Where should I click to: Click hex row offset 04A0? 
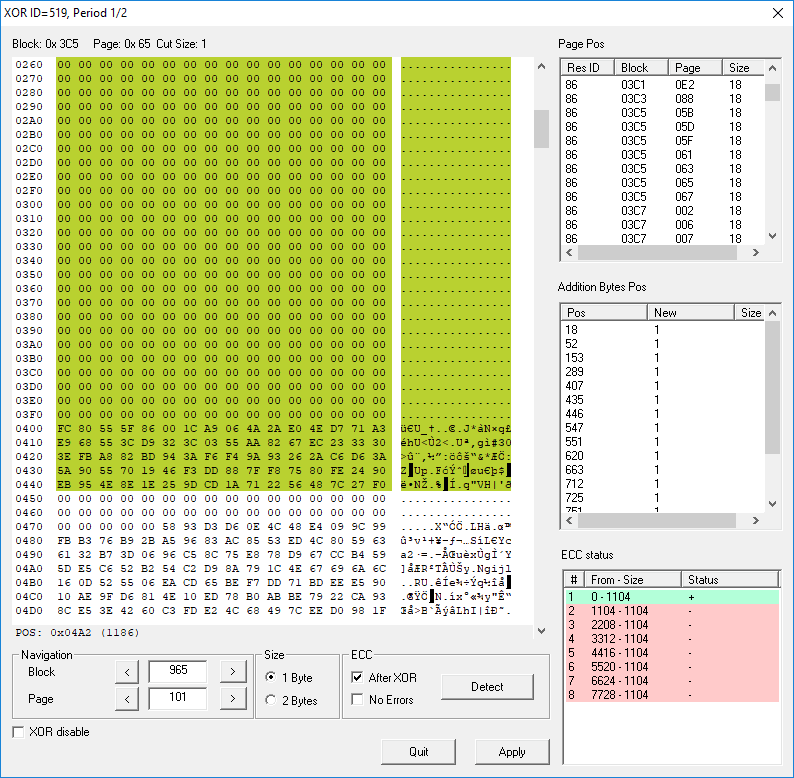[x=29, y=569]
